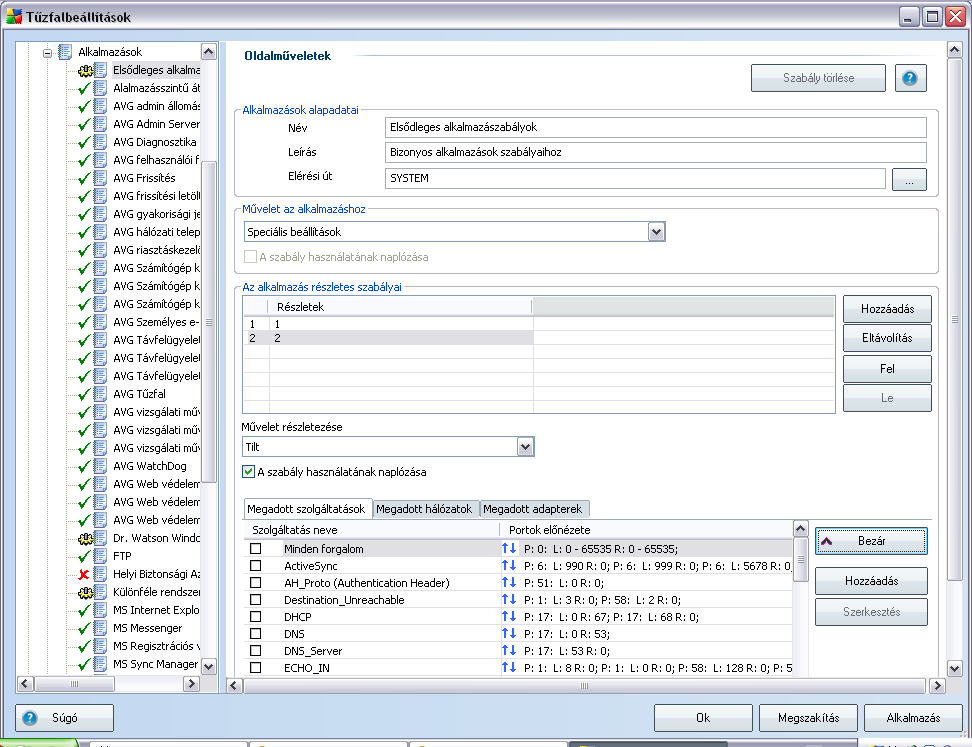
Task: Click the Bezár button
Action: coord(871,541)
